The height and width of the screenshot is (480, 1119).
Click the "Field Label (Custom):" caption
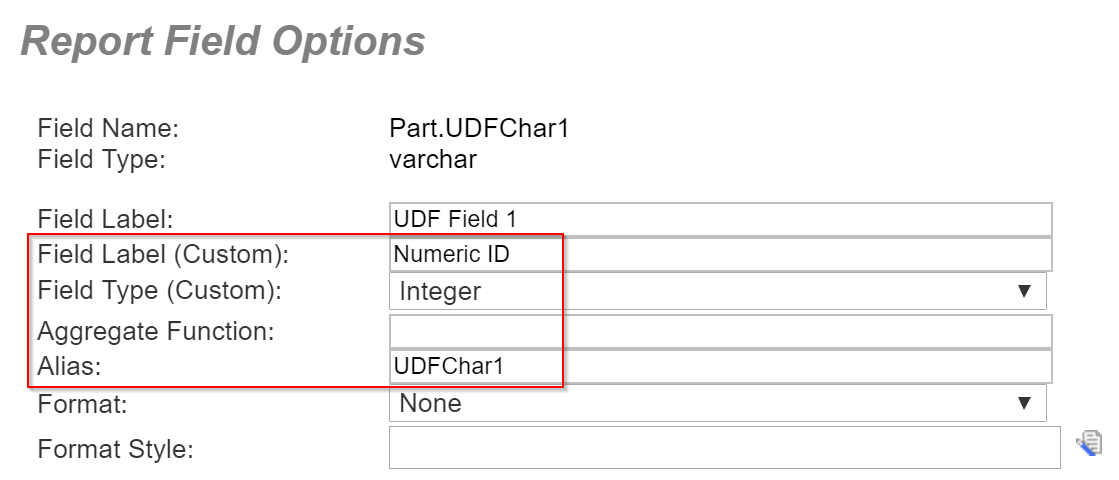pyautogui.click(x=163, y=255)
